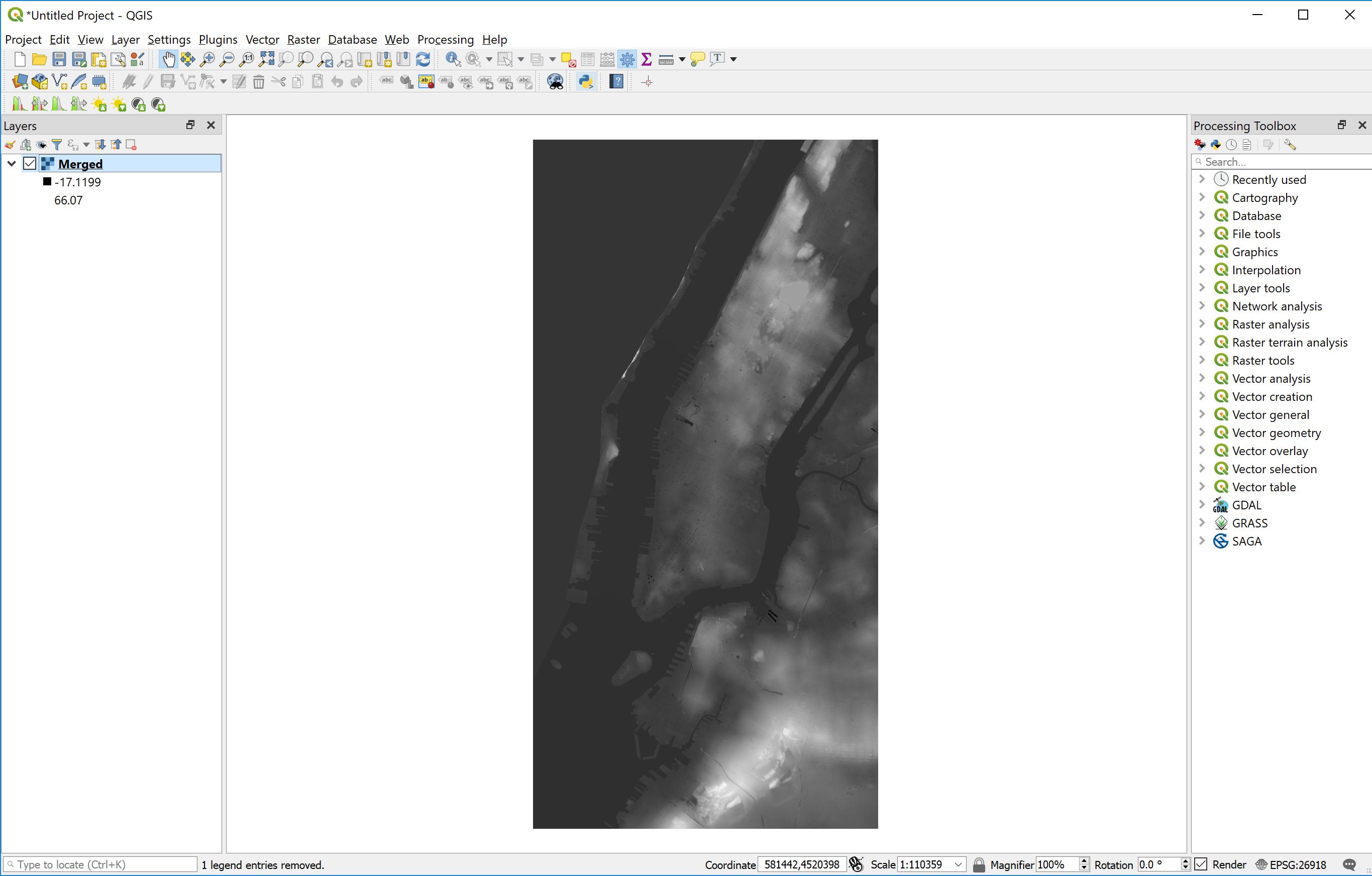Open Manage Map Themes in Layers panel
The width and height of the screenshot is (1372, 876).
pyautogui.click(x=41, y=144)
